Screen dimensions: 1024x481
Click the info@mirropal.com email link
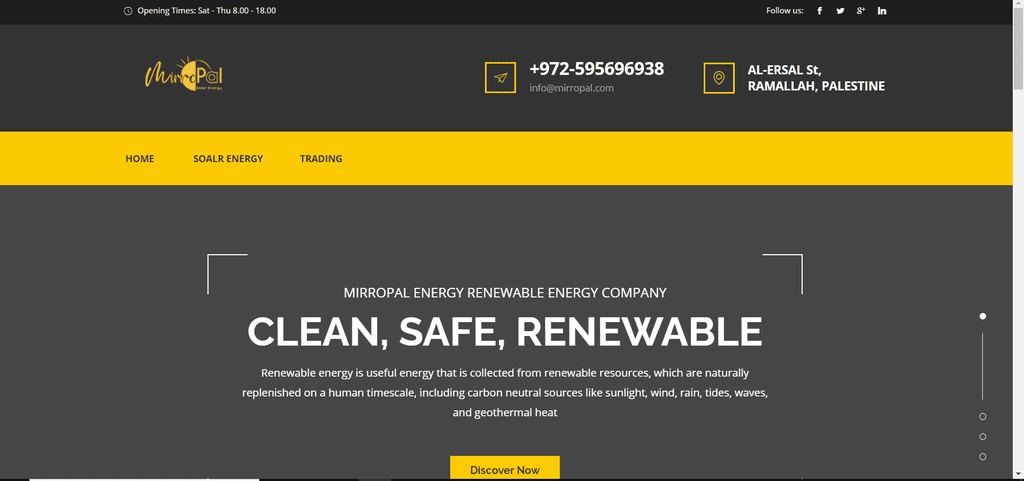[x=571, y=88]
